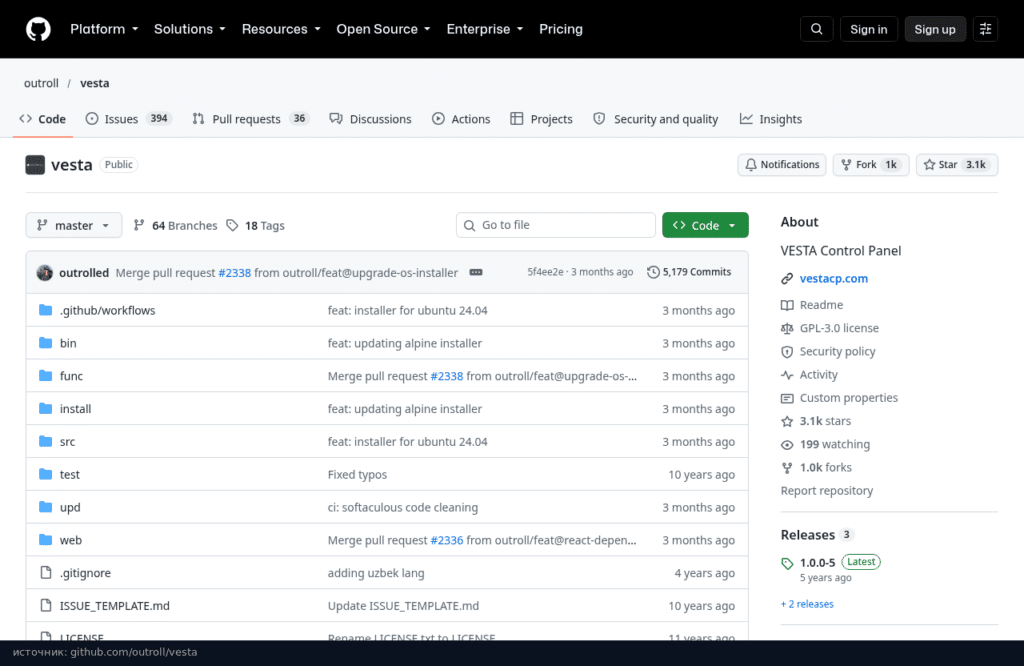This screenshot has height=666, width=1024.
Task: Click the Notifications button
Action: pos(782,165)
